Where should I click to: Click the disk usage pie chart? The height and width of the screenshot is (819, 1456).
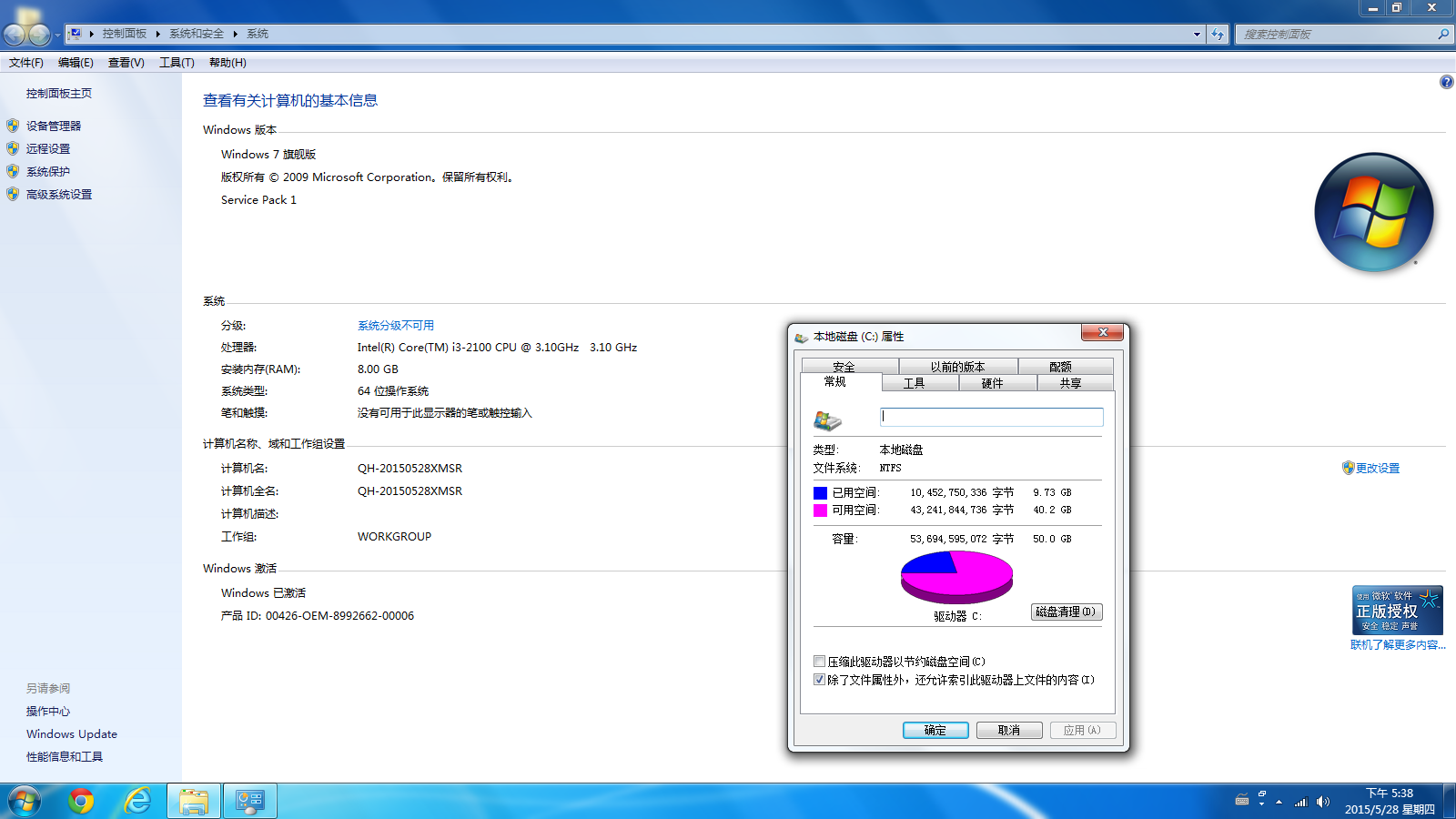(x=956, y=577)
